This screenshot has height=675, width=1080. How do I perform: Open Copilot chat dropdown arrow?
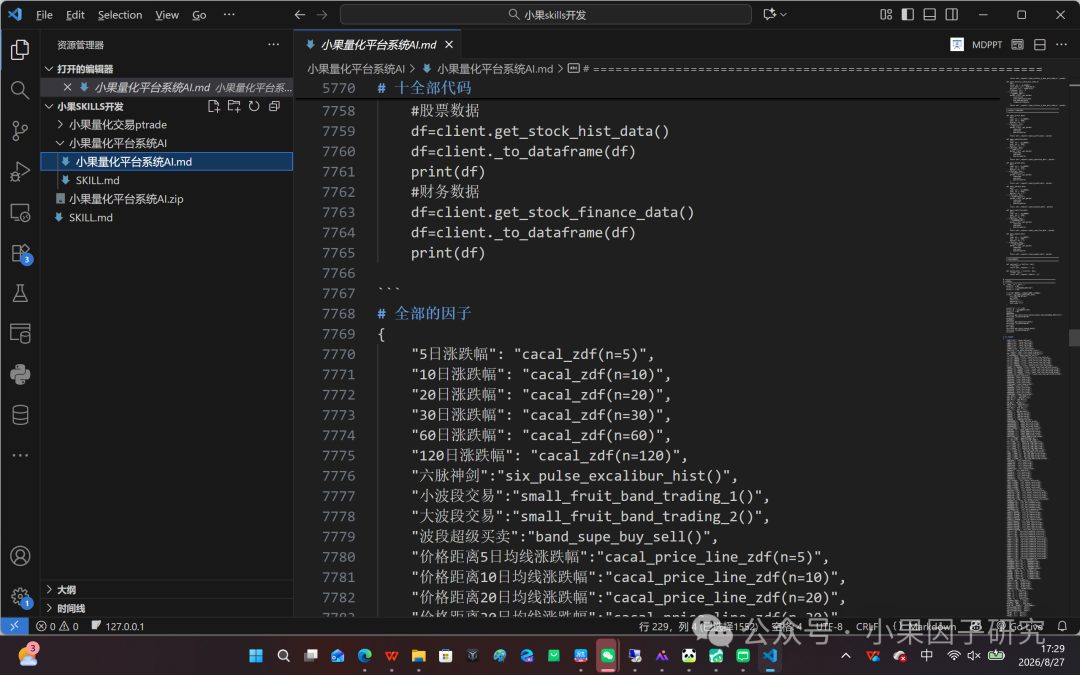tap(783, 14)
